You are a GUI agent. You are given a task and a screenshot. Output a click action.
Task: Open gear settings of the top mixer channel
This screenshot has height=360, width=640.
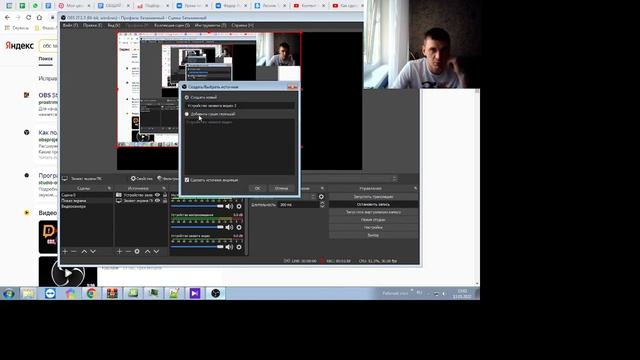pyautogui.click(x=239, y=207)
